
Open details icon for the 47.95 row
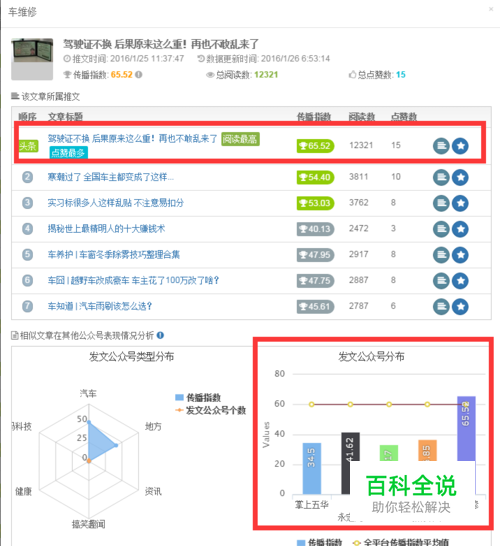click(441, 255)
